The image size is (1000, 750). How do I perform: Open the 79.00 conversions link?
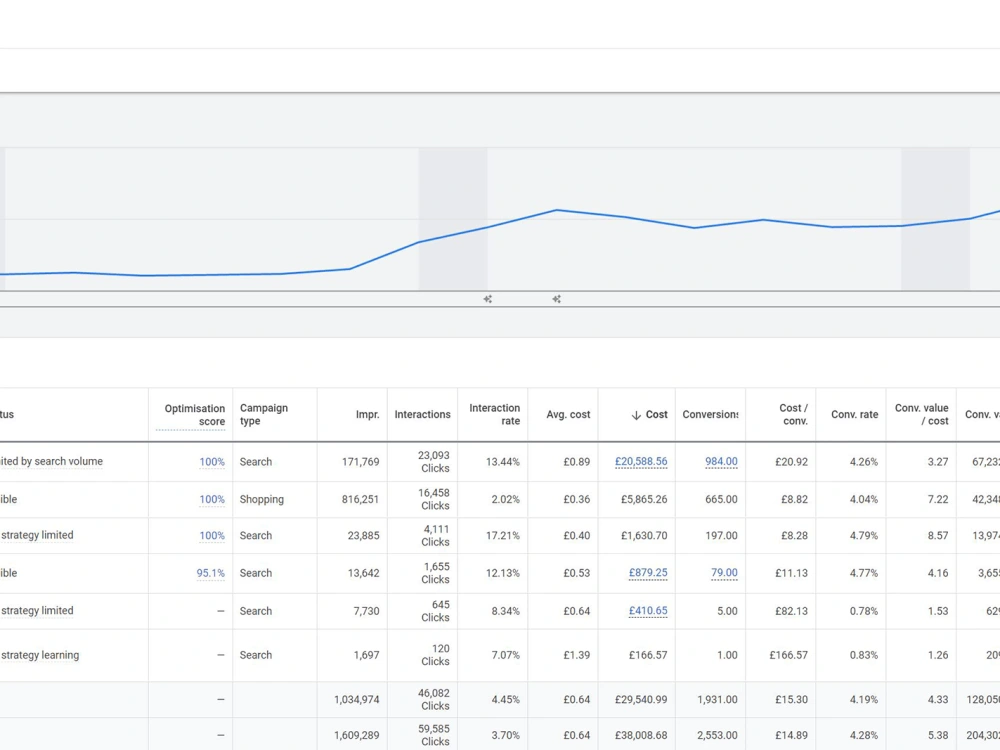[x=724, y=573]
